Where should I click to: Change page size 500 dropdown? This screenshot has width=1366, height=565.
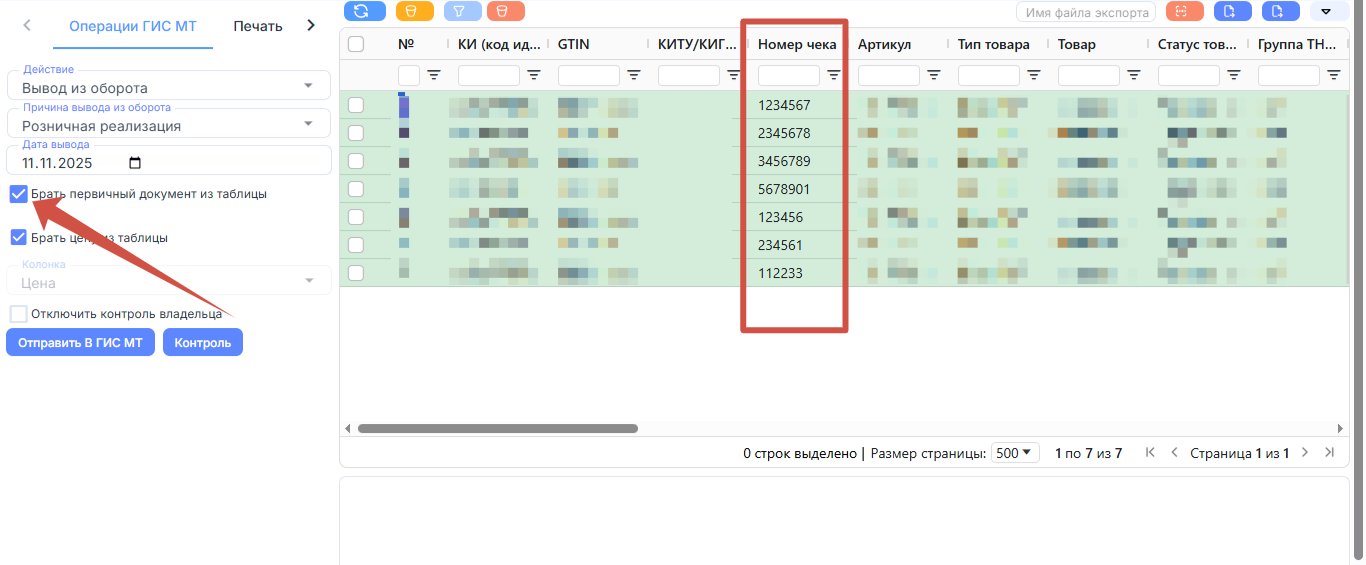(x=1015, y=453)
